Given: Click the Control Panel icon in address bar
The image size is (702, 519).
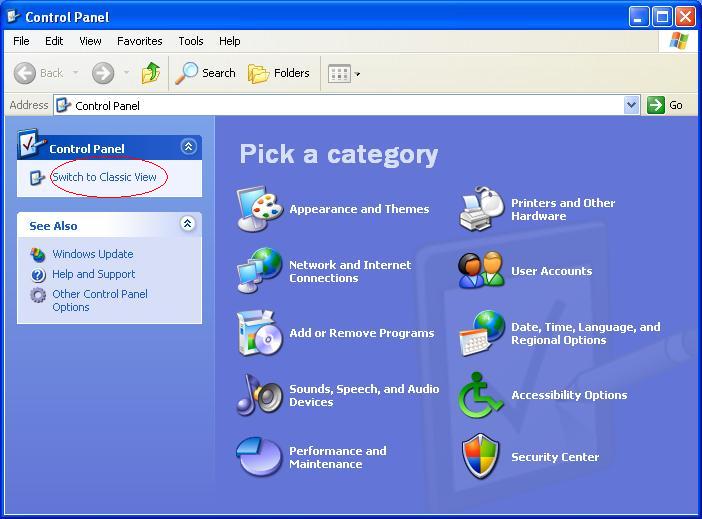Looking at the screenshot, I should click(x=64, y=105).
